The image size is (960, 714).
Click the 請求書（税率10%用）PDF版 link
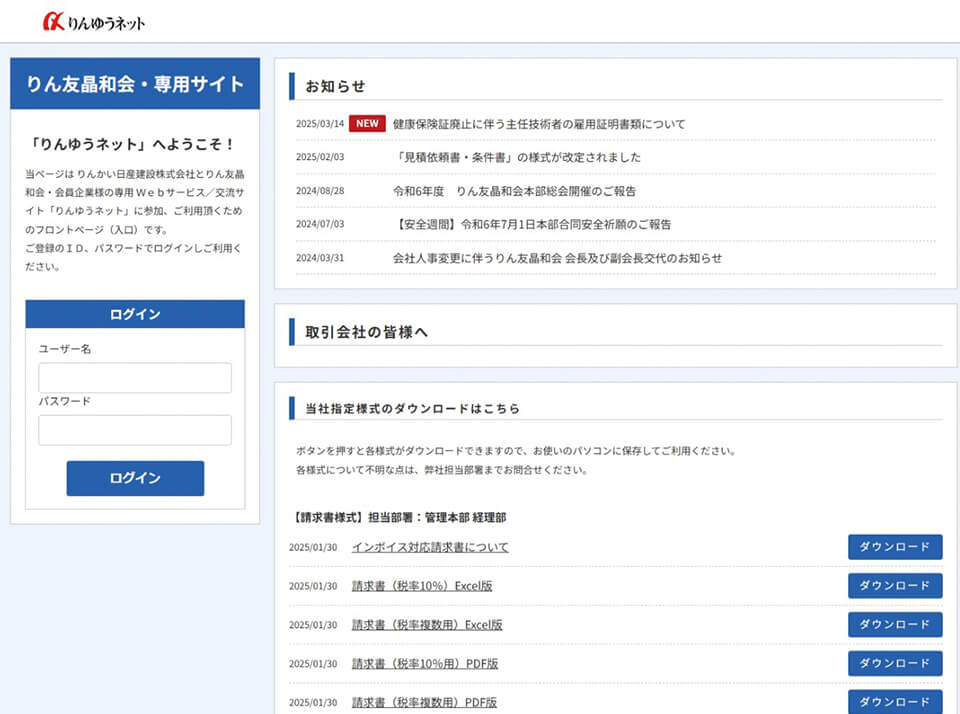point(425,663)
